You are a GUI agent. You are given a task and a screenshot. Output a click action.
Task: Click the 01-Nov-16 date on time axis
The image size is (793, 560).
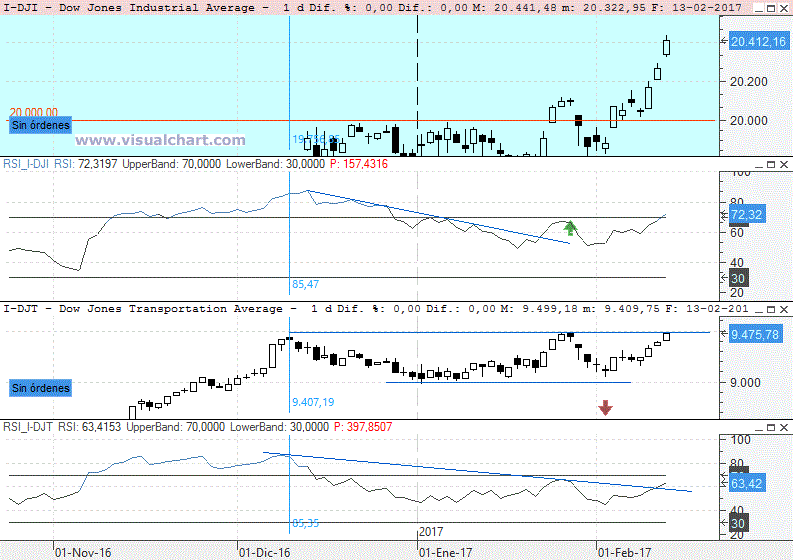[x=83, y=552]
